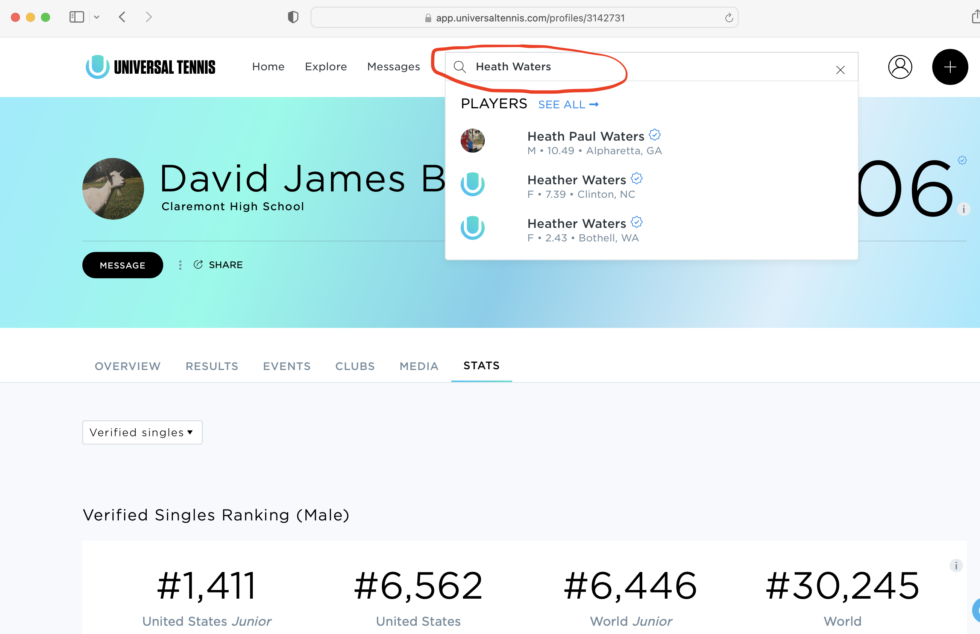
Task: Open the sidebar chevron dropdown in Safari
Action: point(97,18)
